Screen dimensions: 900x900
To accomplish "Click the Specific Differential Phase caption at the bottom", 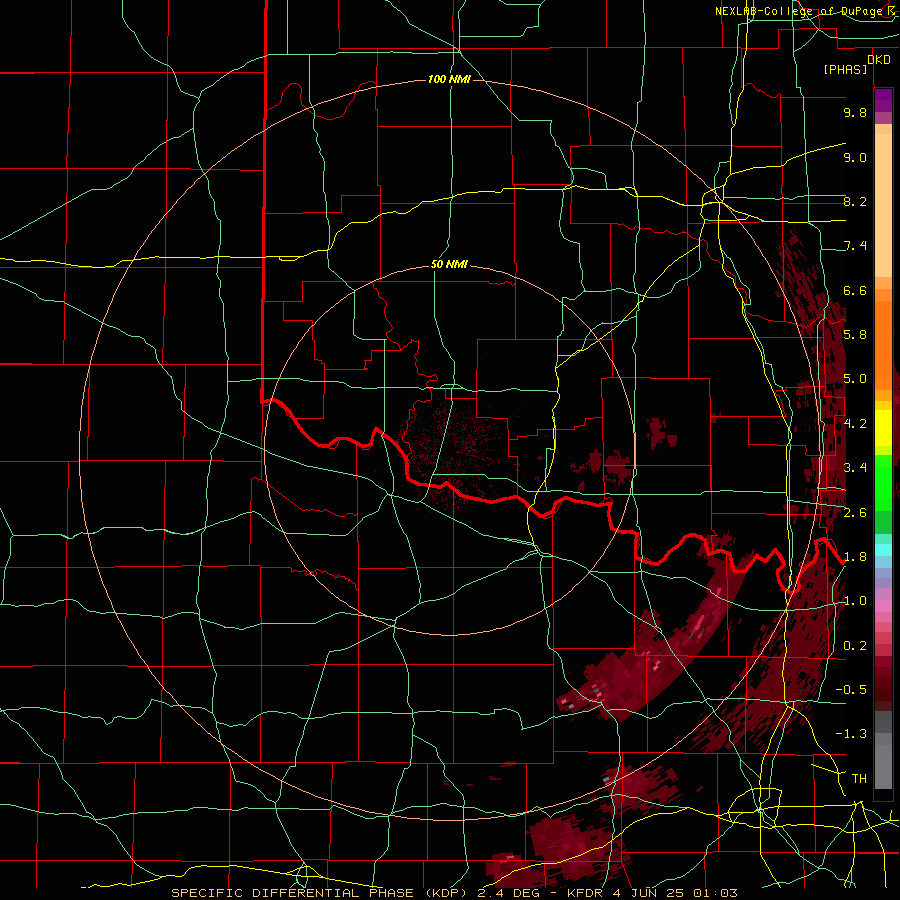I will (x=454, y=893).
